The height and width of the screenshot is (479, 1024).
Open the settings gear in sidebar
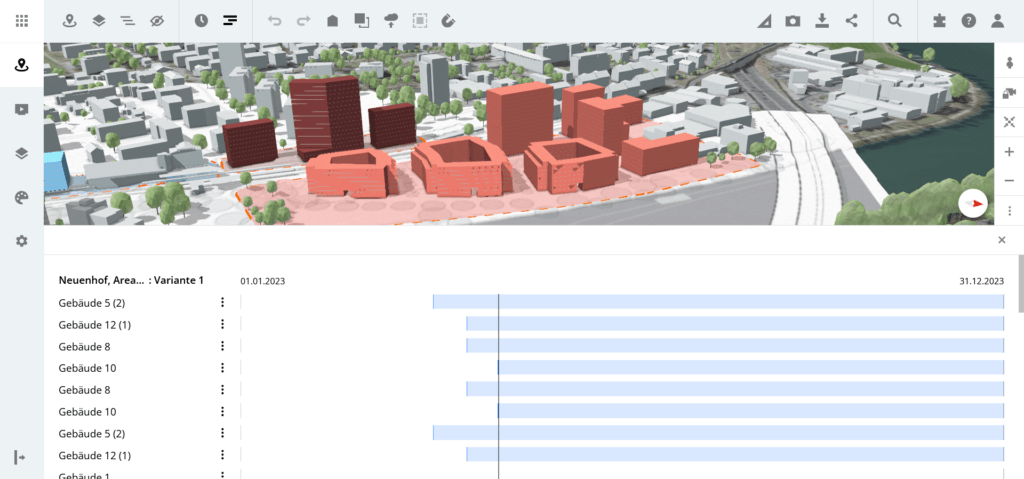tap(22, 241)
